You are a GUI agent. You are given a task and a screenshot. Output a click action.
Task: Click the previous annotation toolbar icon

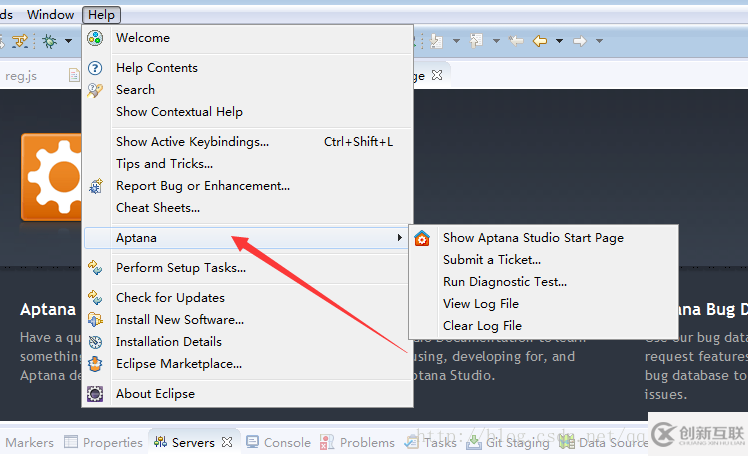pos(476,41)
